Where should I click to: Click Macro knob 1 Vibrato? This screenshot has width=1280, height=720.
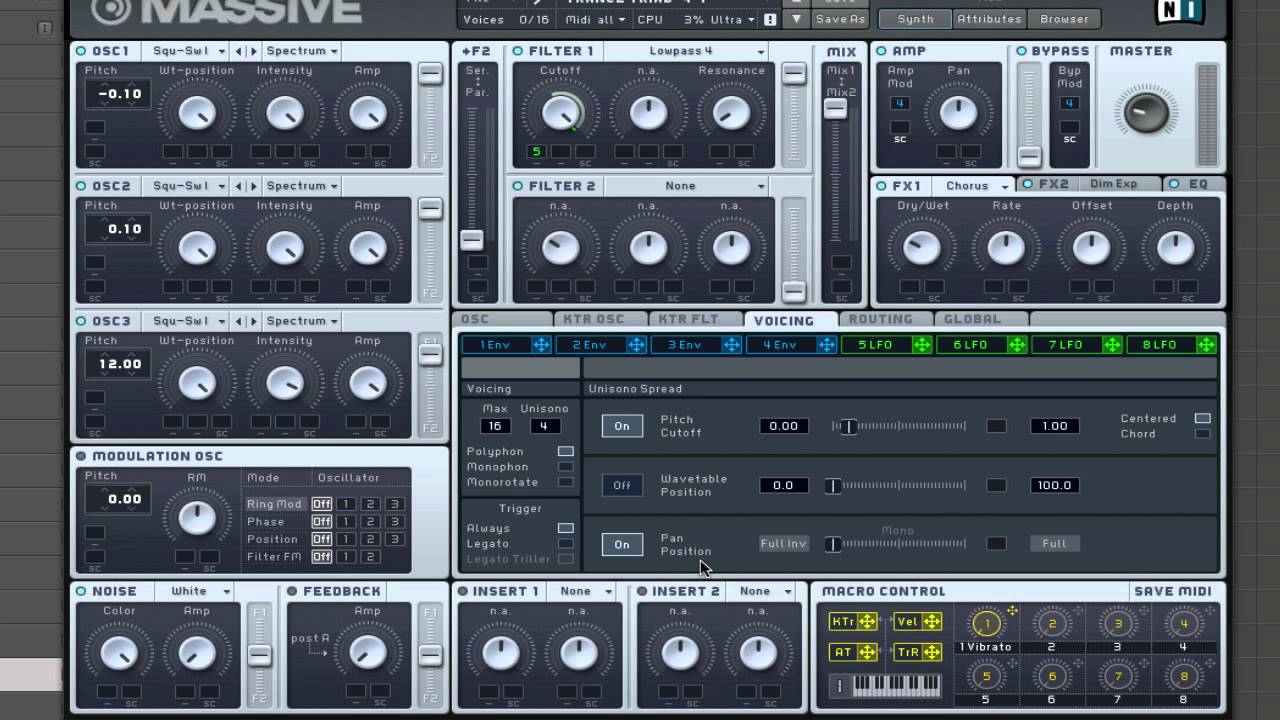click(986, 624)
